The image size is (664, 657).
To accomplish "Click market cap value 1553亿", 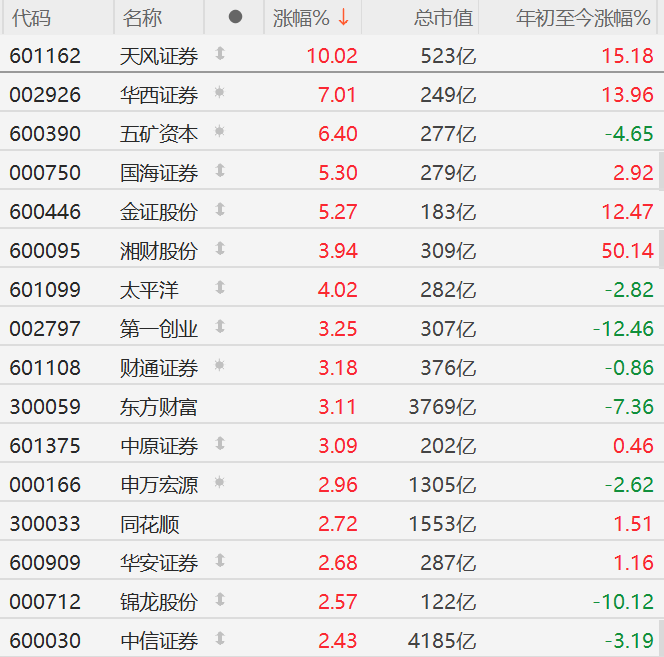I will point(443,524).
